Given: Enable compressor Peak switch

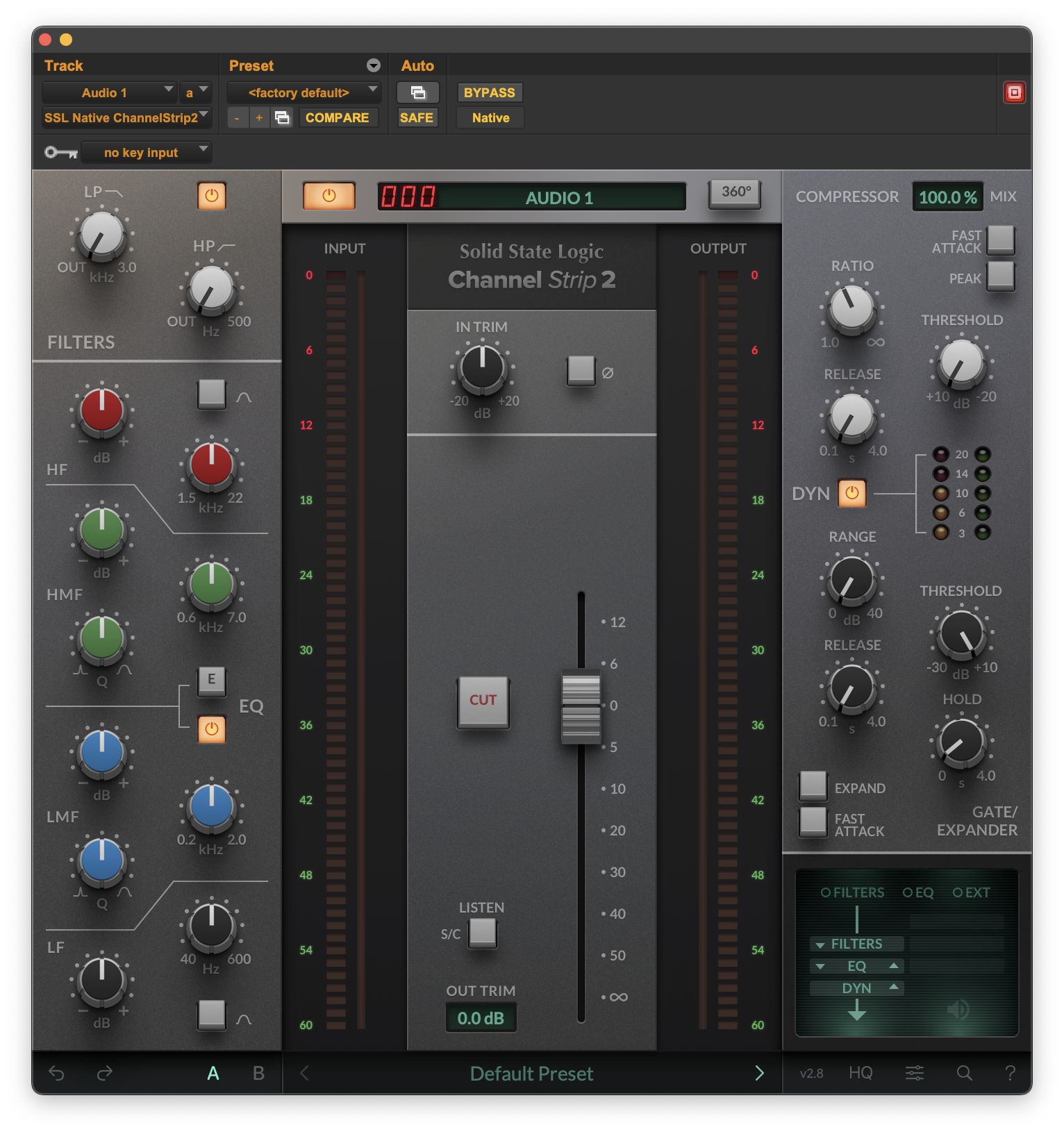Looking at the screenshot, I should click(x=1001, y=276).
